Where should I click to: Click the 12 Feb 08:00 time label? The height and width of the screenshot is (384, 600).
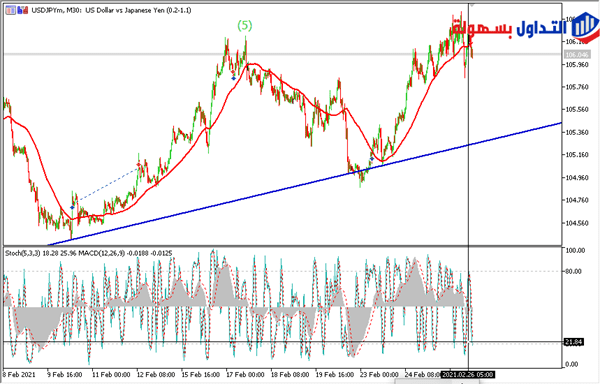point(156,374)
